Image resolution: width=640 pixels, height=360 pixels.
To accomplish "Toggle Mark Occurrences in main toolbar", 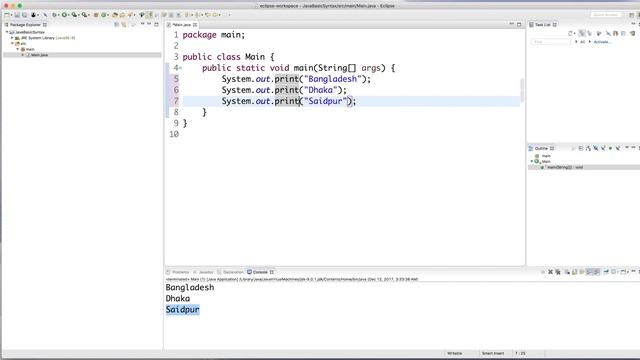I will coord(149,15).
